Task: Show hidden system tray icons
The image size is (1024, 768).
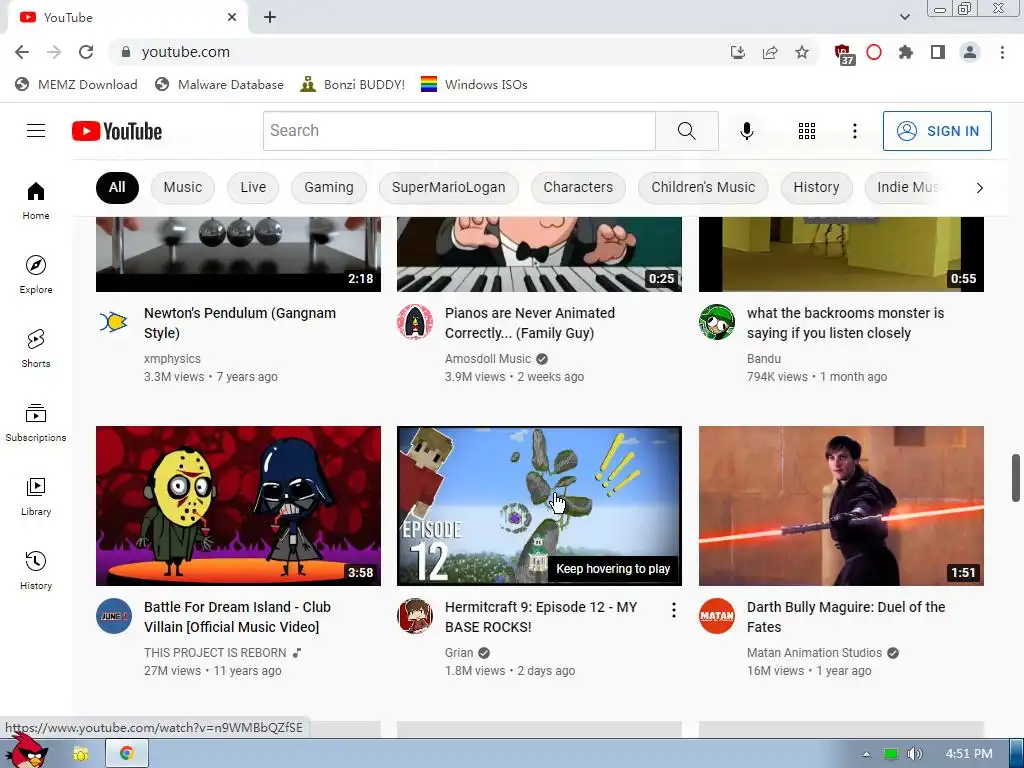Action: [x=866, y=754]
